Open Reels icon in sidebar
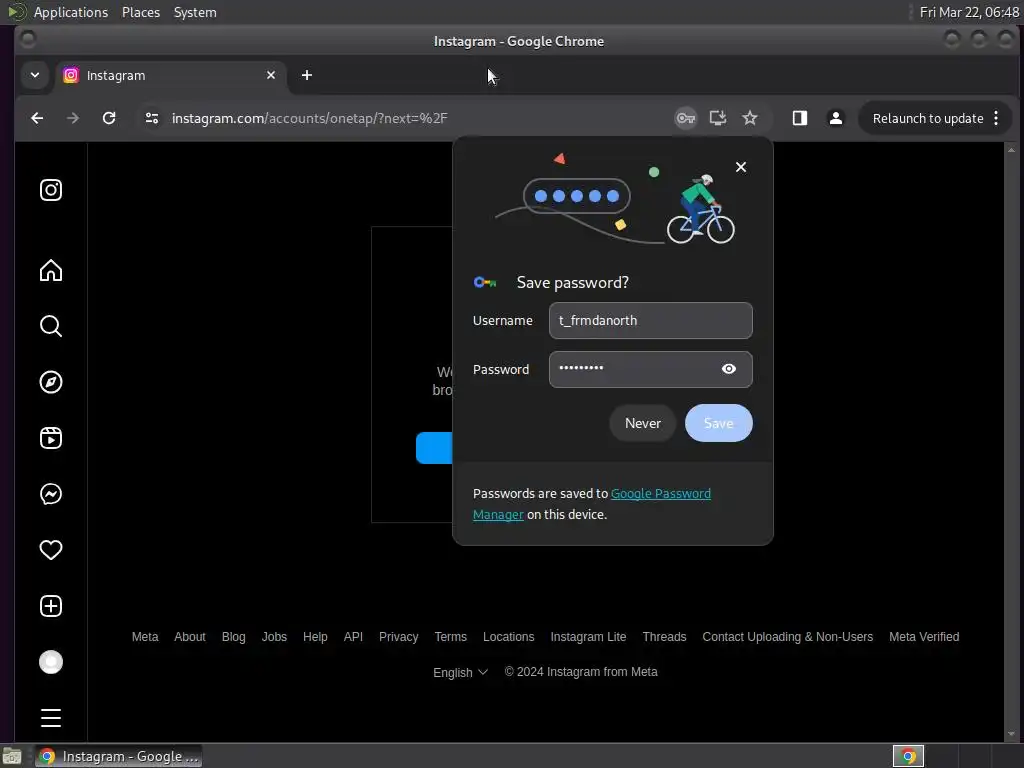Screen dimensions: 1024x768 [51, 438]
